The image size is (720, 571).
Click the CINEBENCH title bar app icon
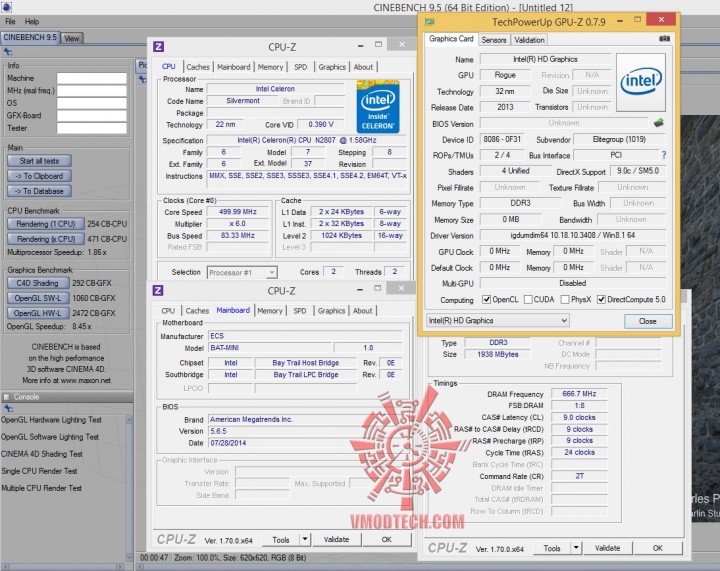[6, 7]
